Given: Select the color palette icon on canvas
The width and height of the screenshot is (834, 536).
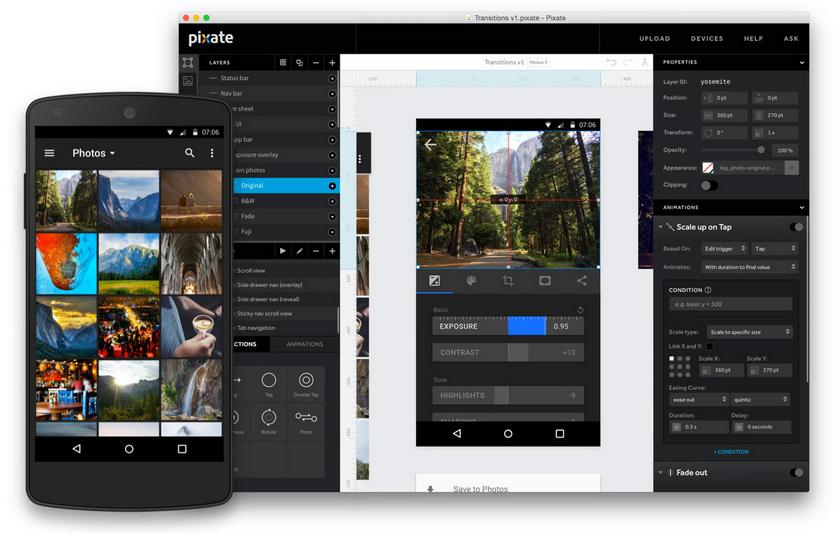Looking at the screenshot, I should (x=471, y=281).
